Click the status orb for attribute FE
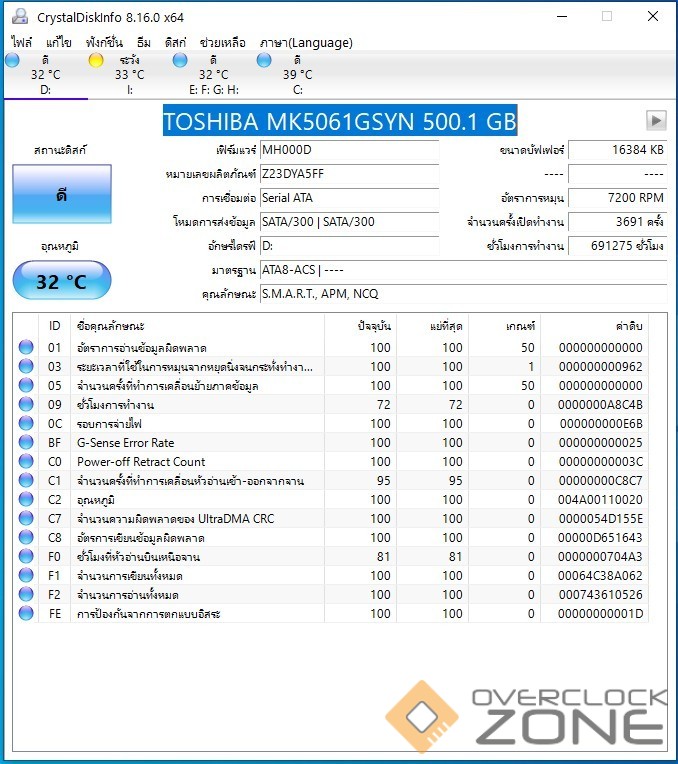678x764 pixels. (26, 613)
